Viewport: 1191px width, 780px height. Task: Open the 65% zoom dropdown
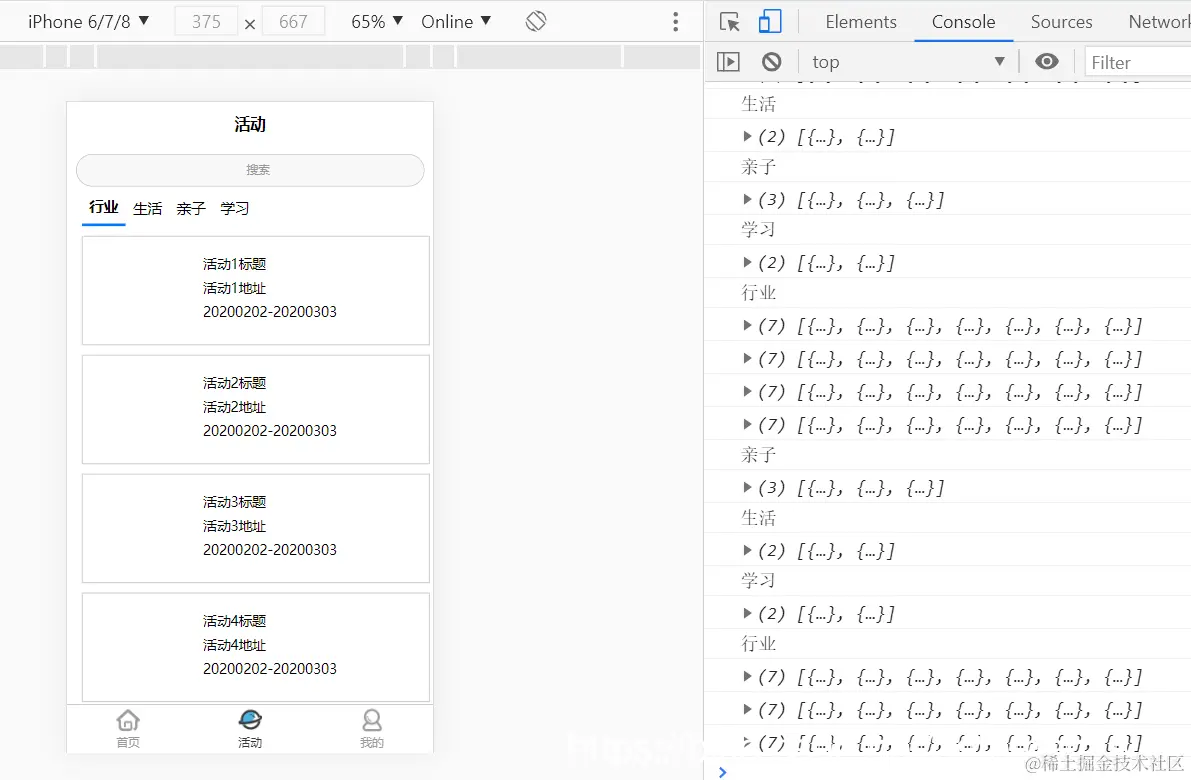coord(377,21)
